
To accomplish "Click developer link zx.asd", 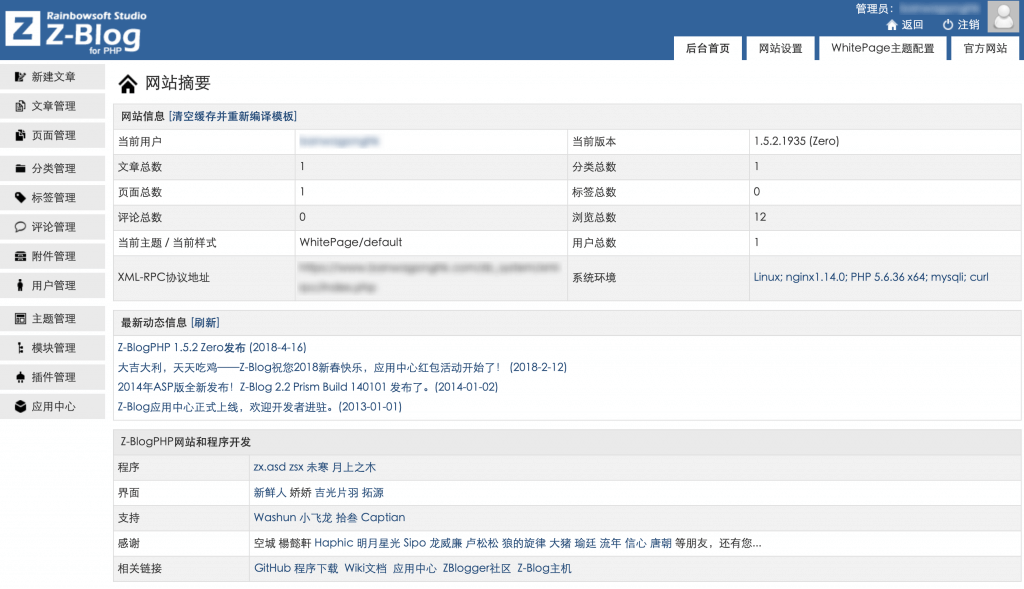I will [270, 467].
